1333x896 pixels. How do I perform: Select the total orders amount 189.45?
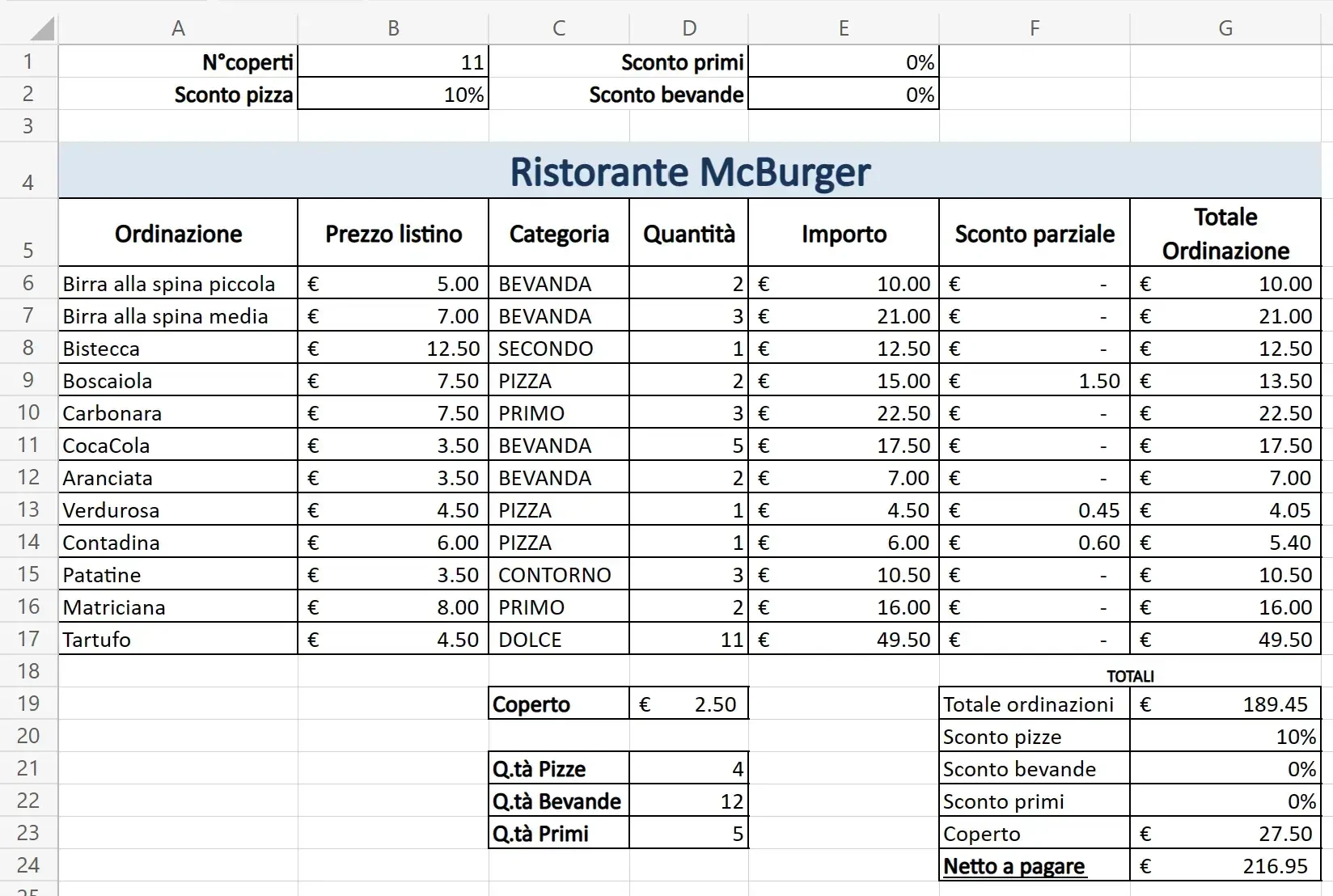[x=1225, y=703]
